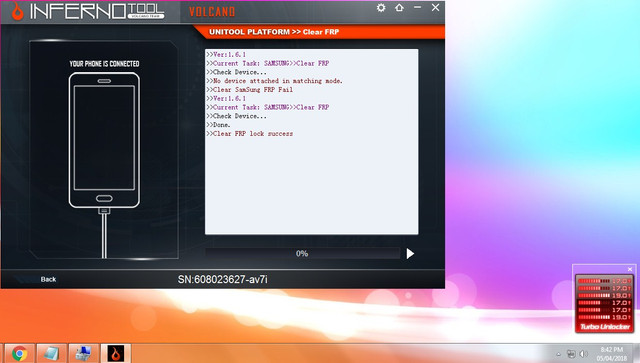Screen dimensions: 640x363
Task: Show hidden tray icons arrow
Action: tap(558, 354)
